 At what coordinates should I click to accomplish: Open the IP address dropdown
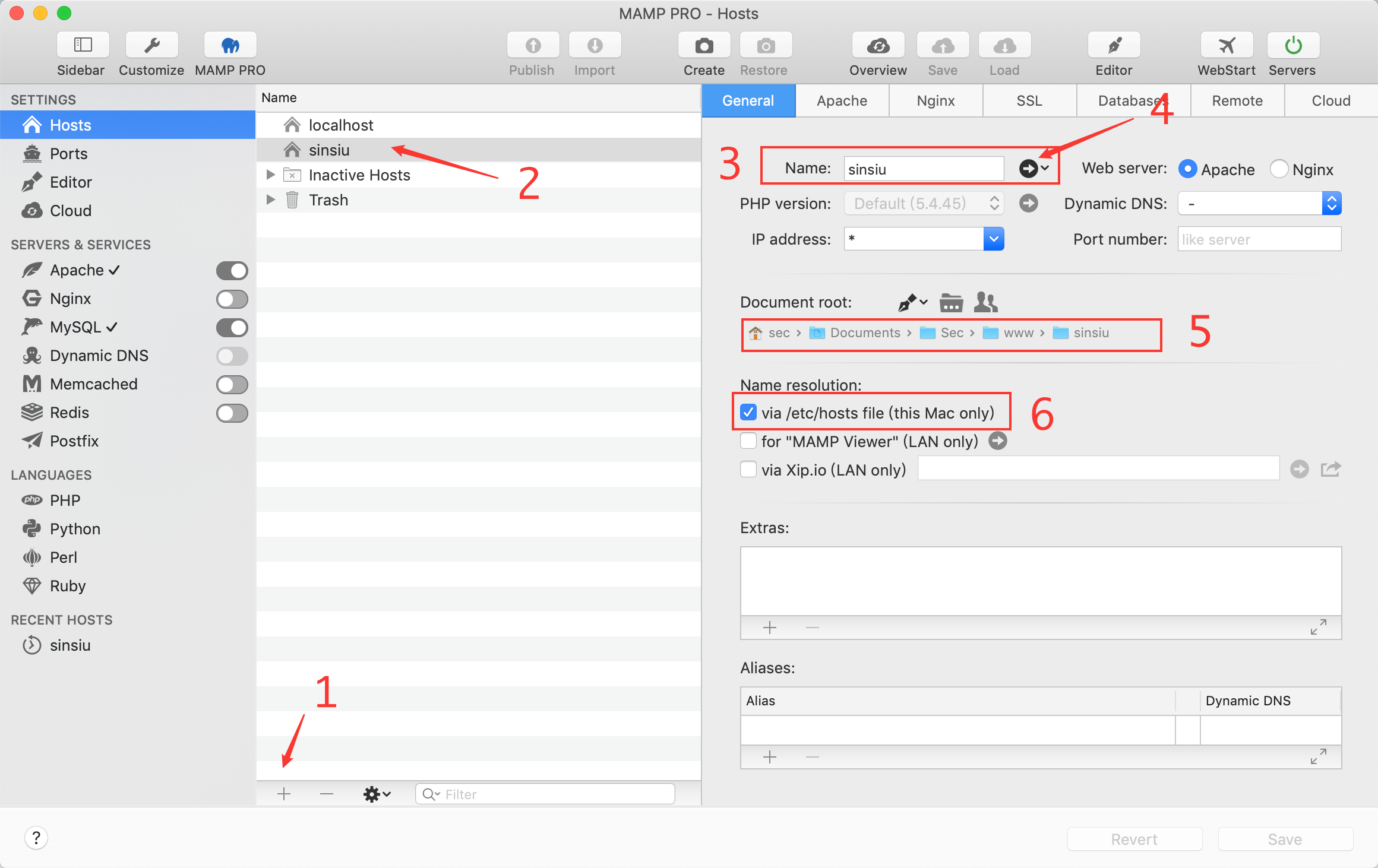pyautogui.click(x=994, y=239)
